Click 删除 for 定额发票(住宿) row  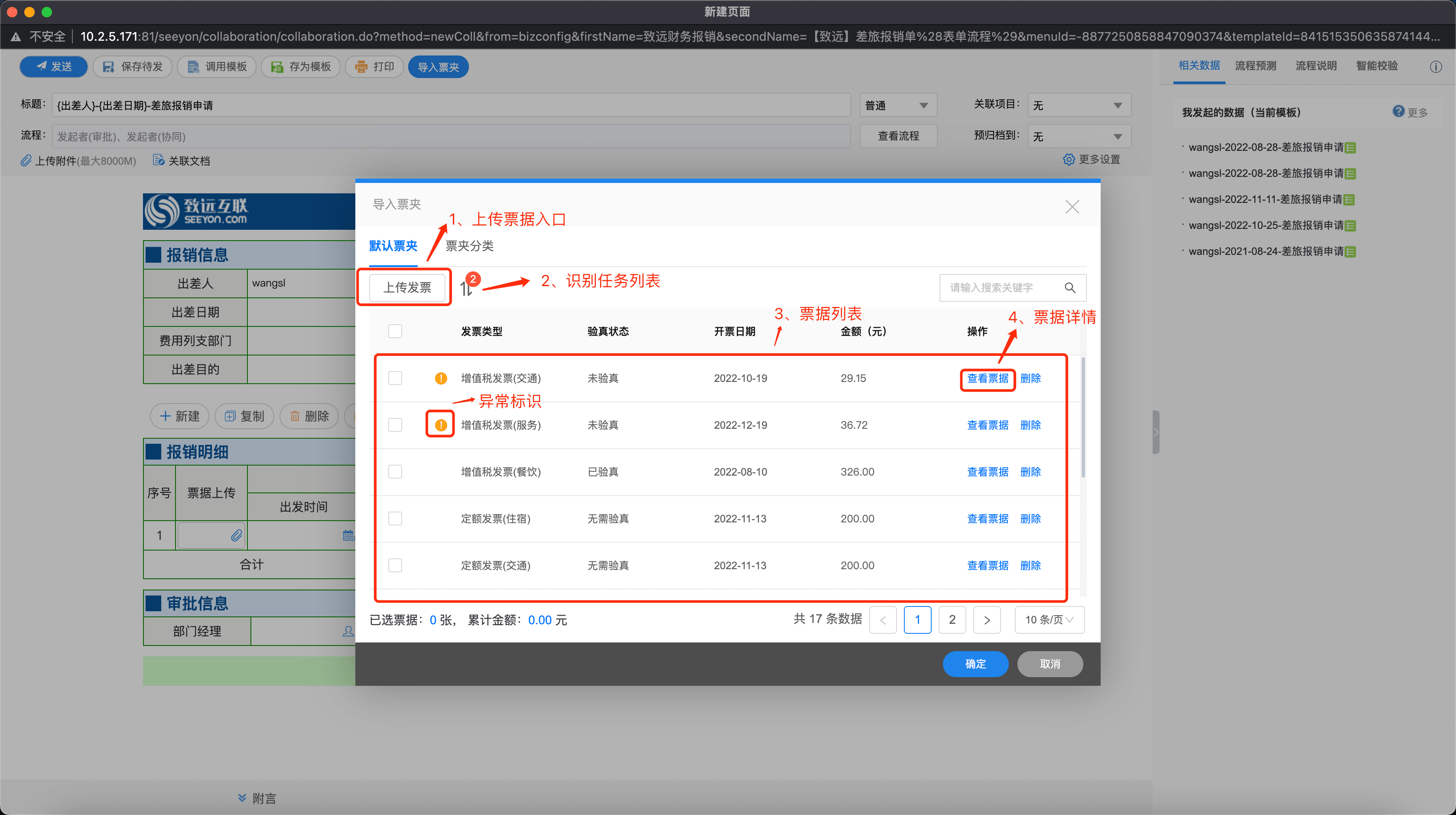1030,518
